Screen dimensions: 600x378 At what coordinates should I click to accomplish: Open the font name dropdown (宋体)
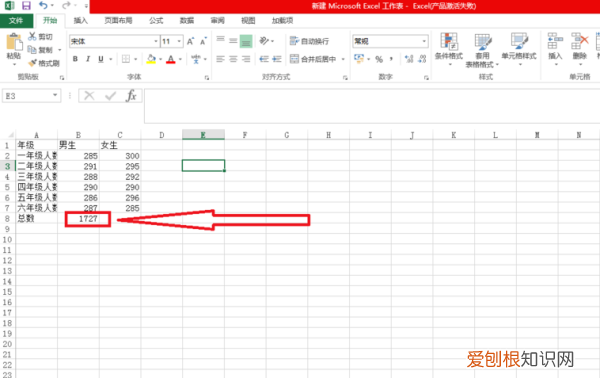[114, 41]
